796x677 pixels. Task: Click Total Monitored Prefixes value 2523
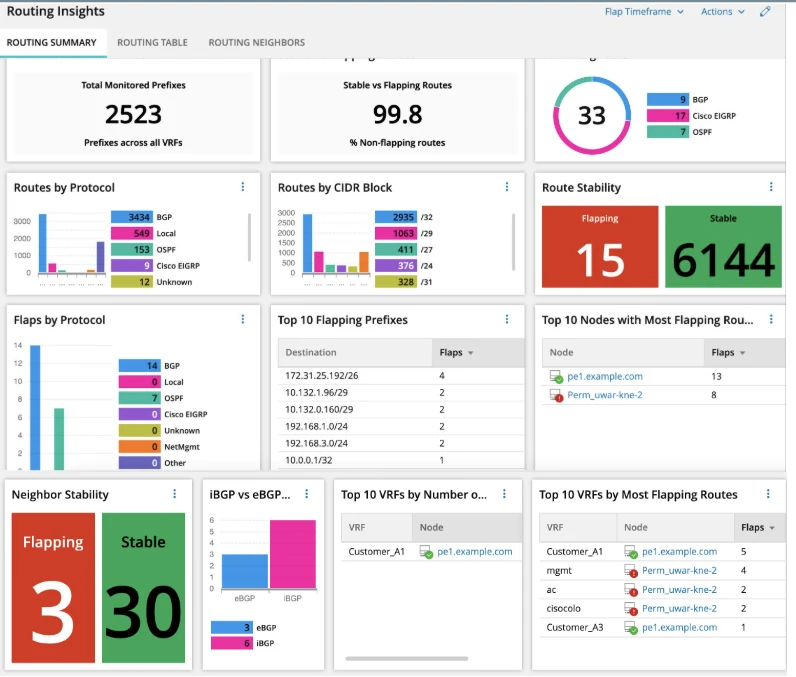[134, 114]
